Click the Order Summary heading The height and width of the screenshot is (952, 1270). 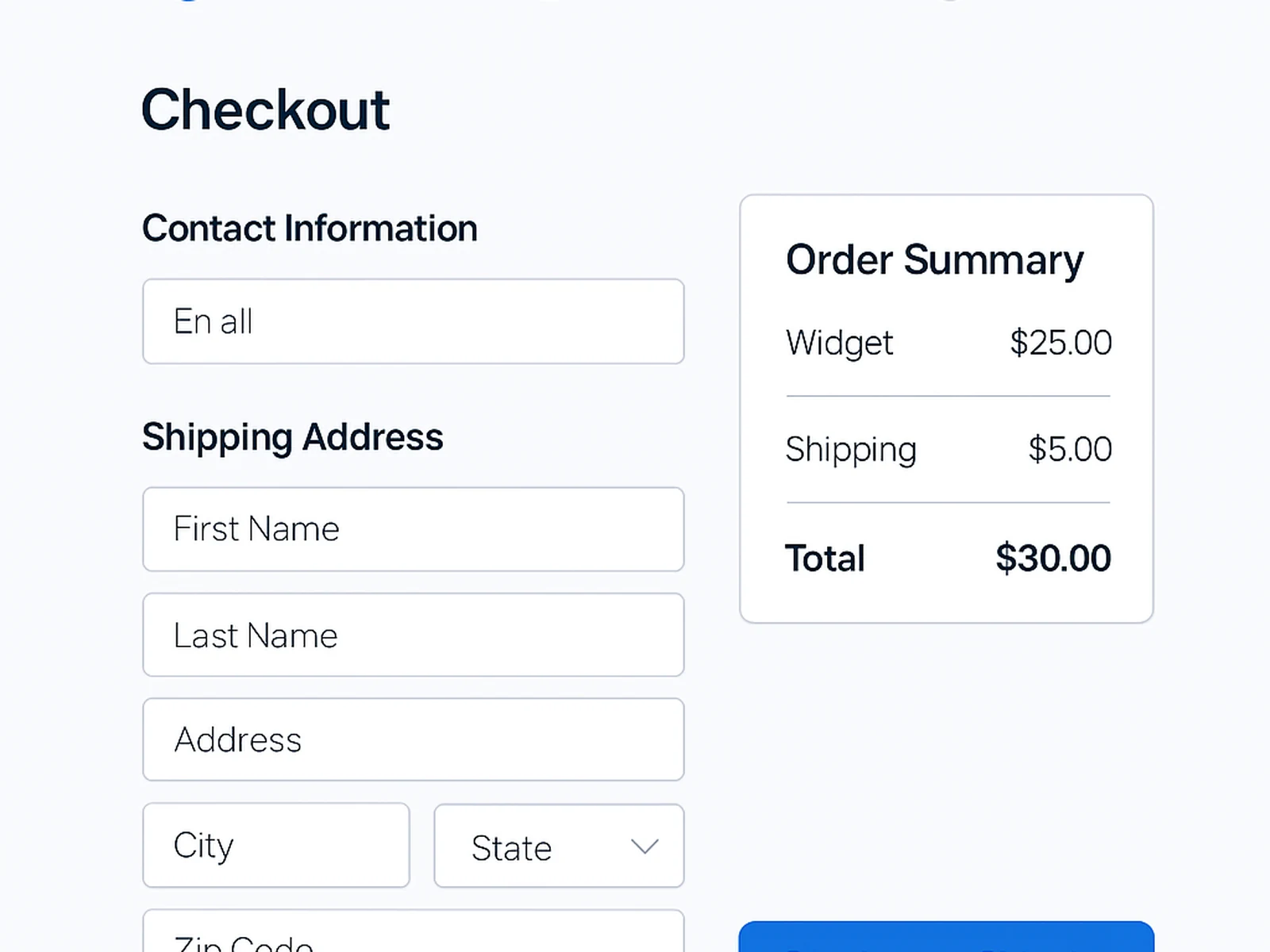(x=935, y=259)
